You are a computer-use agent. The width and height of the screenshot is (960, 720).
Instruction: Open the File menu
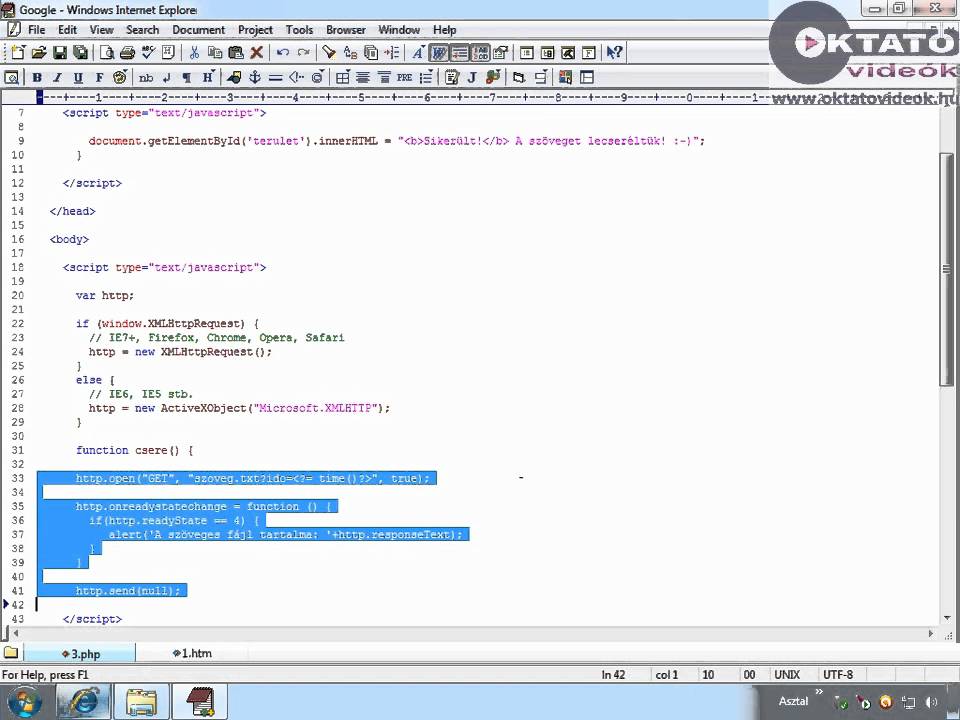click(x=36, y=29)
